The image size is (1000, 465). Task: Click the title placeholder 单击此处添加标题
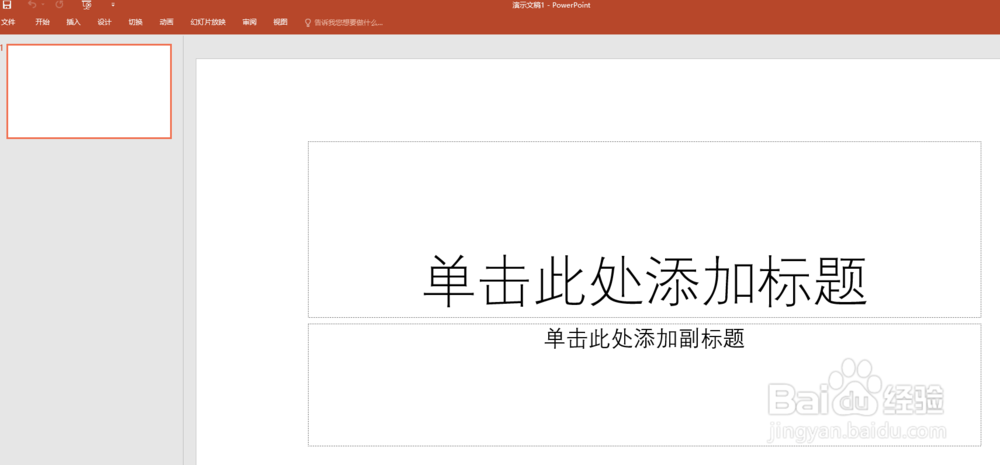click(645, 230)
